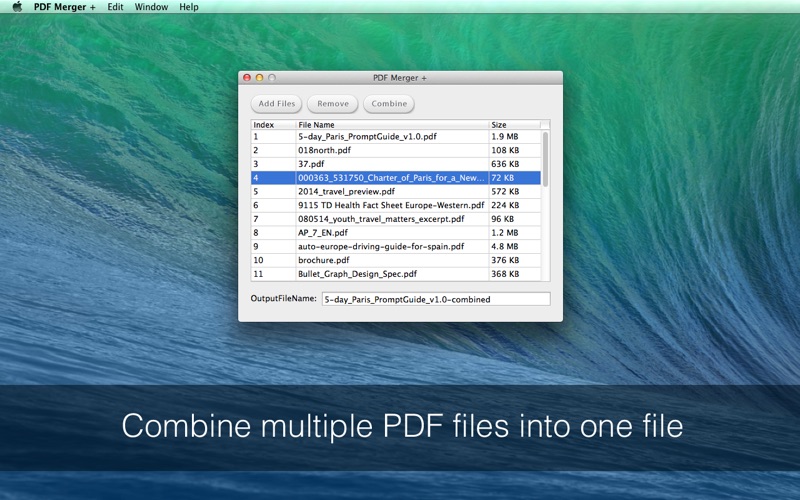This screenshot has width=800, height=500.
Task: Click the Add Files button
Action: pyautogui.click(x=277, y=103)
